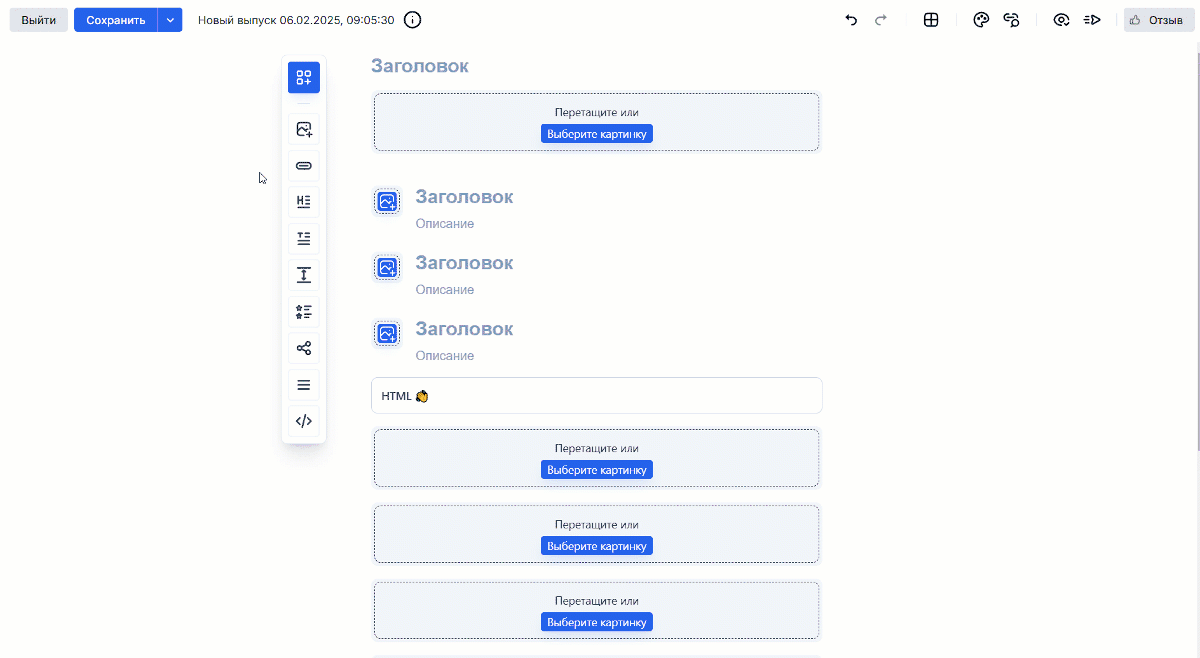
Task: Select the menu lines block tool
Action: click(x=304, y=385)
